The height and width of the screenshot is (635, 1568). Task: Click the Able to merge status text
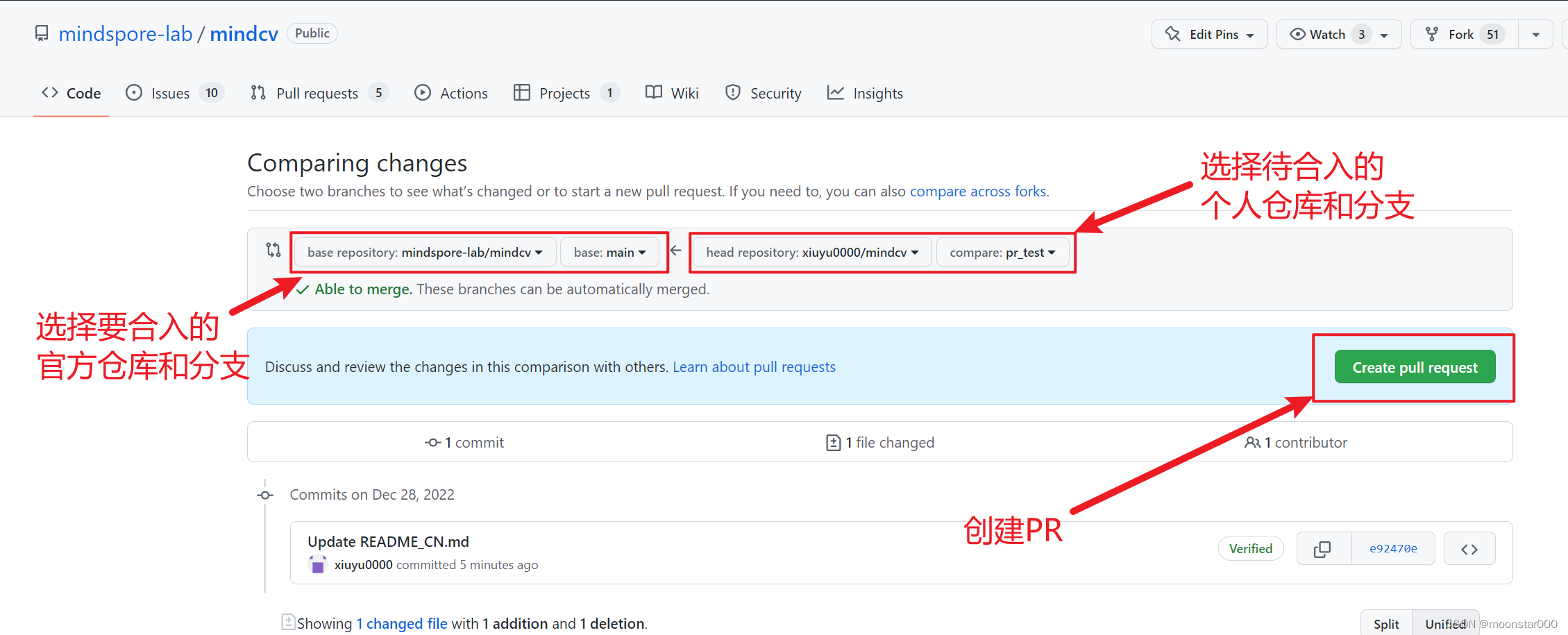(363, 289)
